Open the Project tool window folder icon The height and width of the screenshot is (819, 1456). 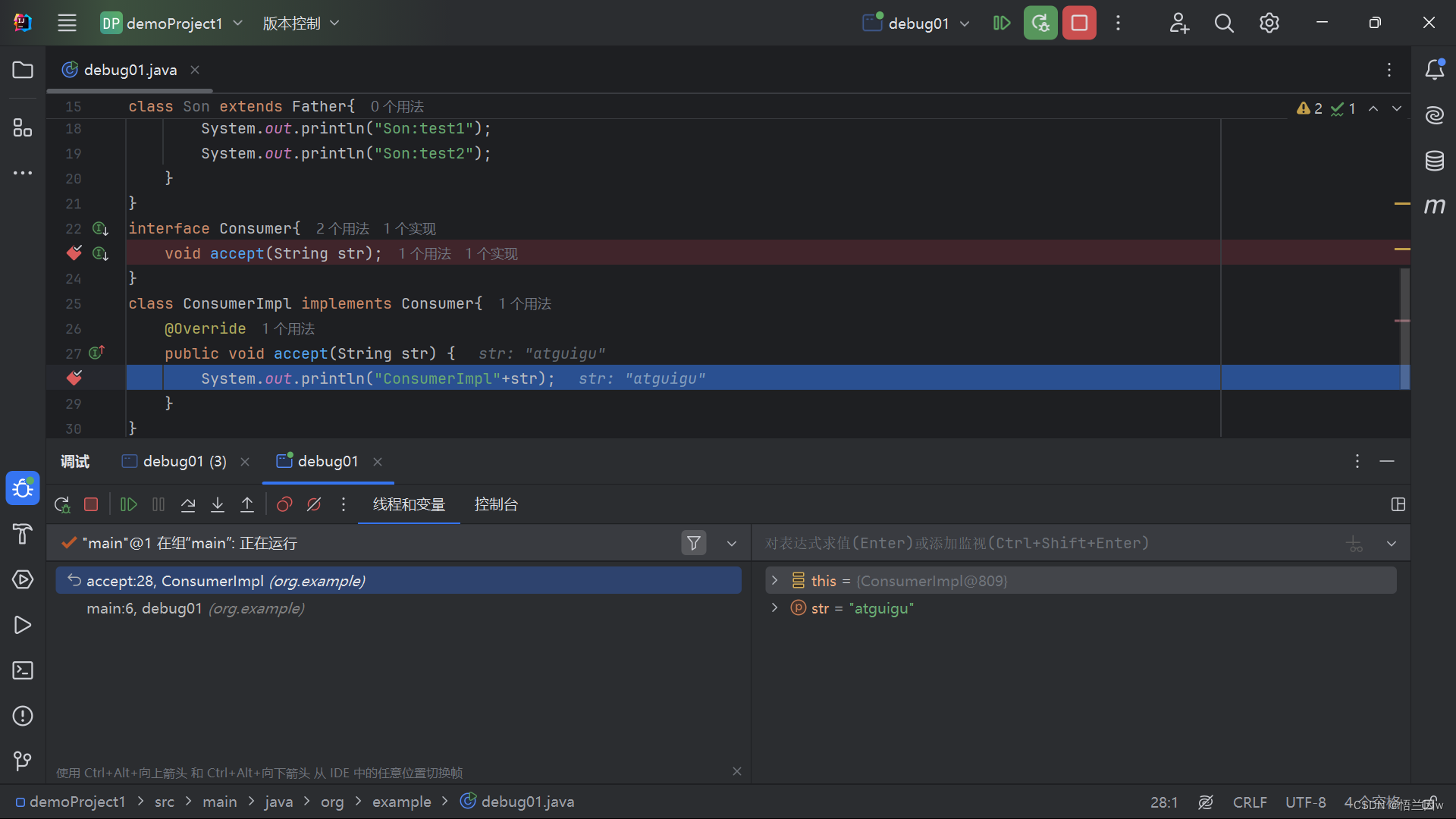click(x=23, y=70)
